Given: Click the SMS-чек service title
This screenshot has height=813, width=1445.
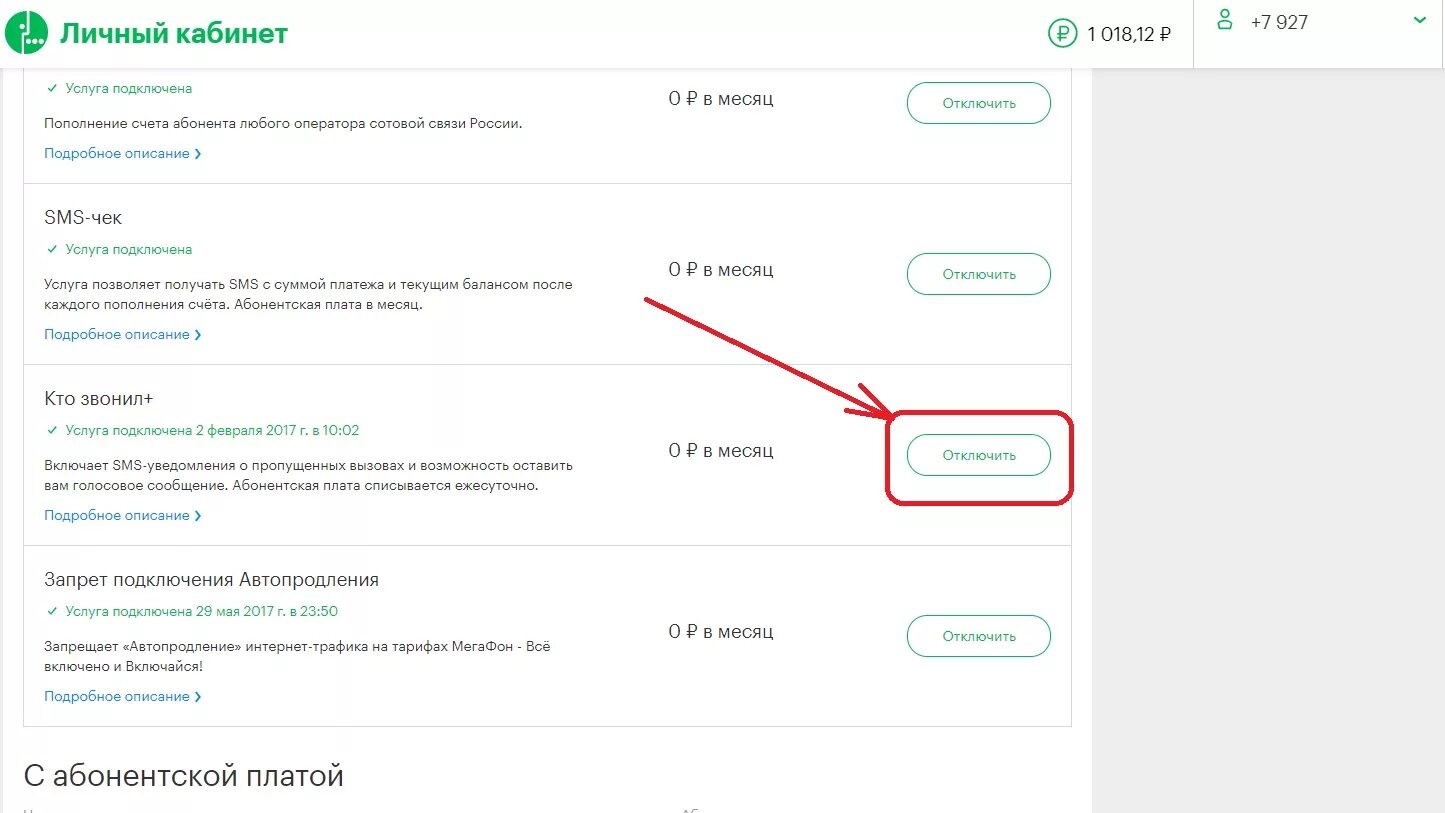Looking at the screenshot, I should (83, 217).
